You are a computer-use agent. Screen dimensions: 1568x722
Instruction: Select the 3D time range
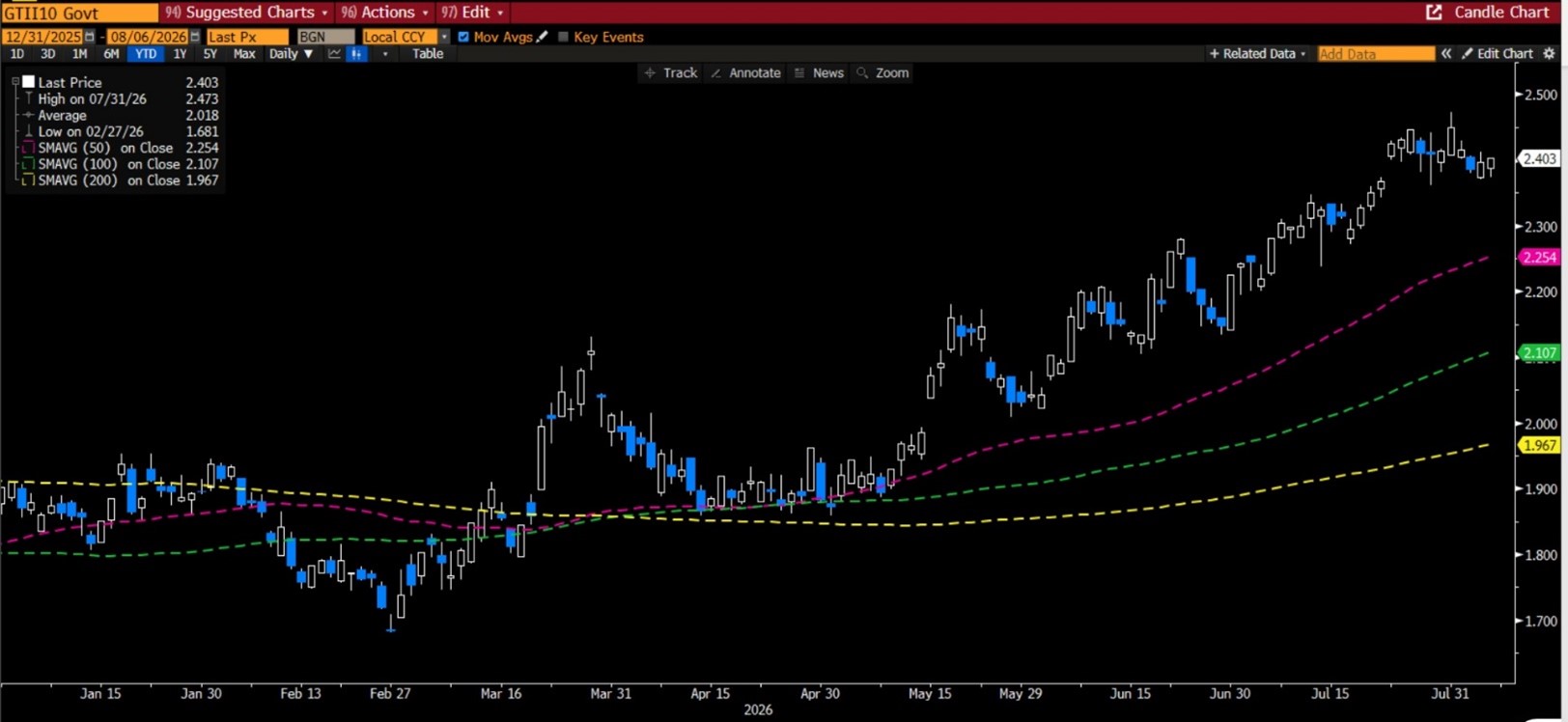(47, 54)
